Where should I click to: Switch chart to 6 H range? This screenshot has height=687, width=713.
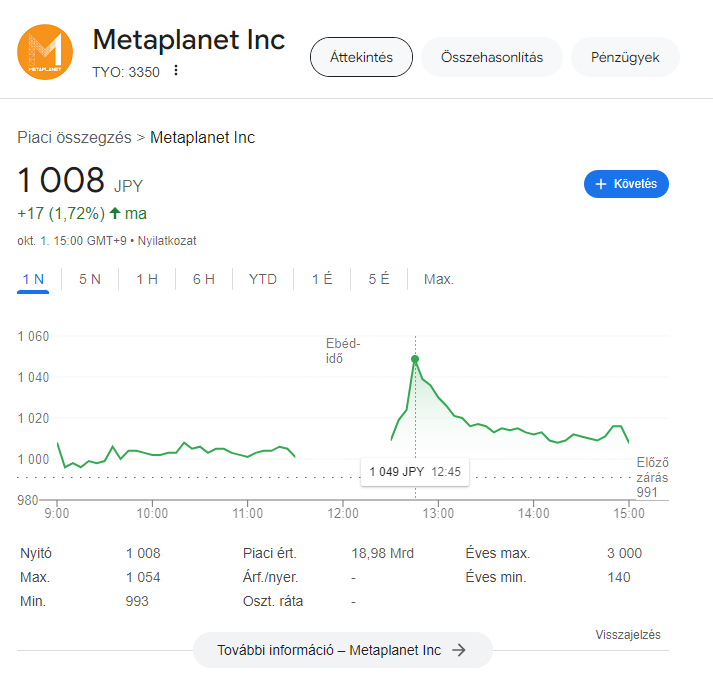coord(204,279)
